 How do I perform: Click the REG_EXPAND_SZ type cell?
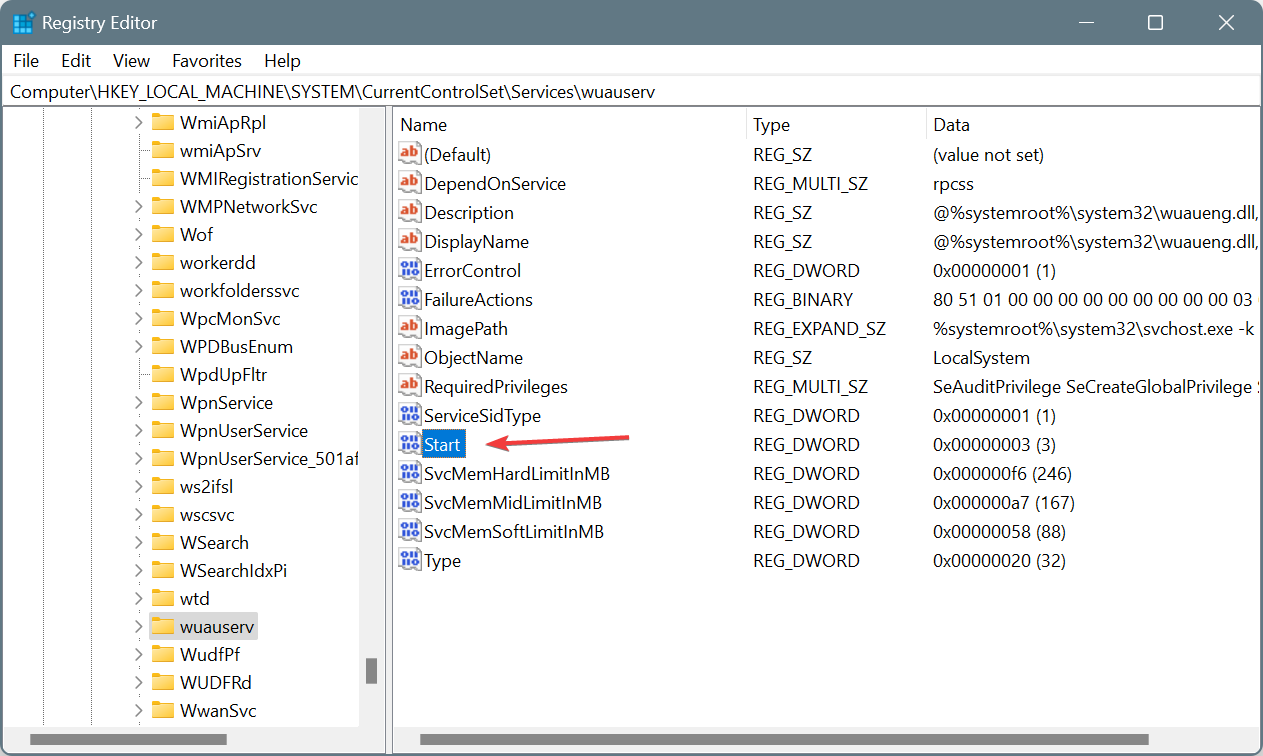point(820,328)
